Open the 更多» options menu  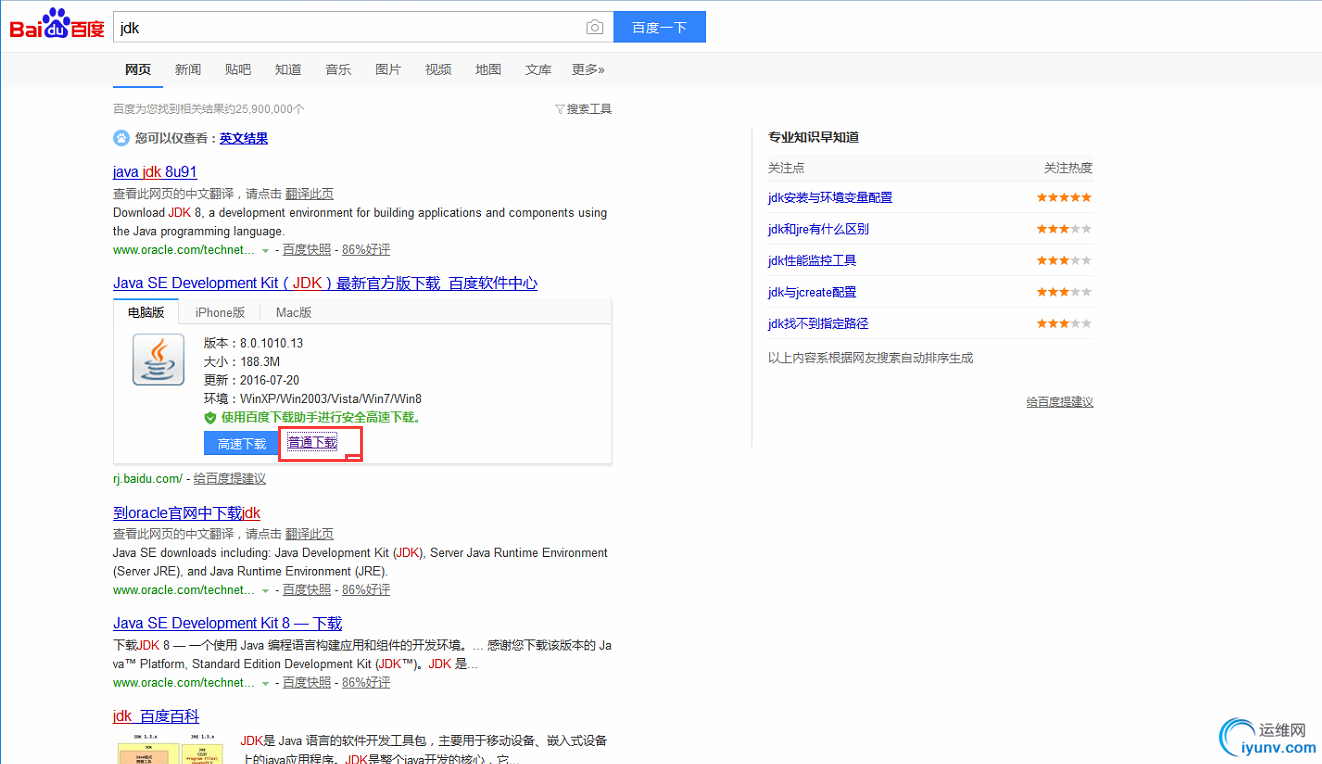588,69
